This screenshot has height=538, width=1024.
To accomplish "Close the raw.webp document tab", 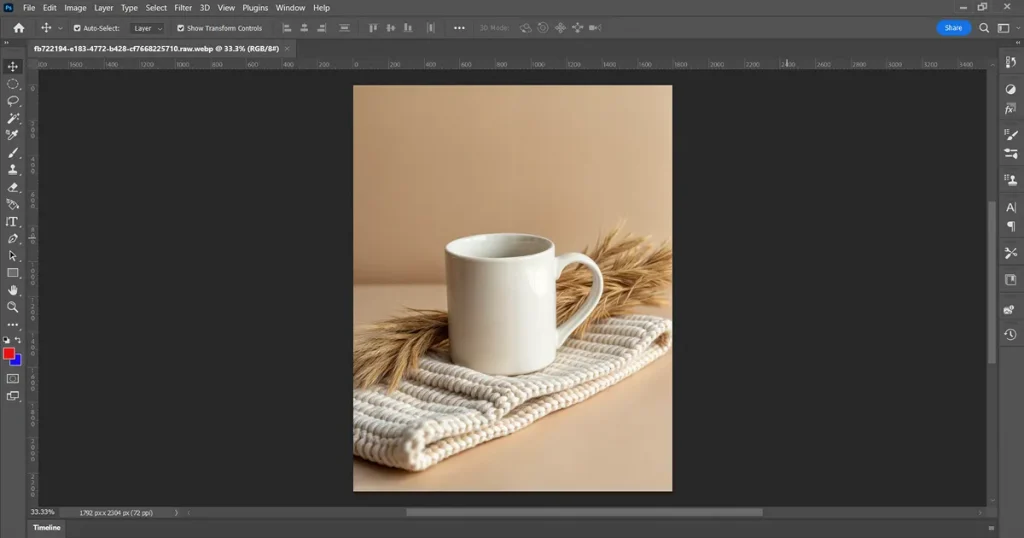I will (287, 48).
